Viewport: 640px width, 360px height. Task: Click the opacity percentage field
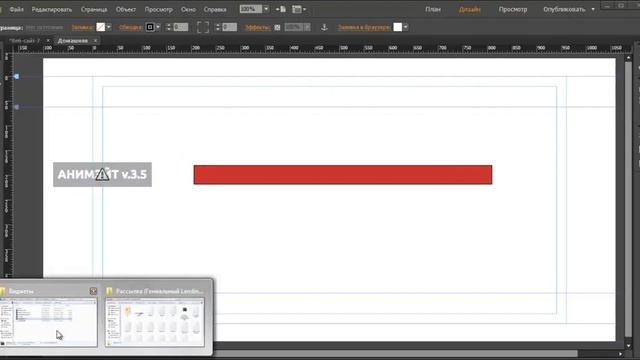pos(294,27)
